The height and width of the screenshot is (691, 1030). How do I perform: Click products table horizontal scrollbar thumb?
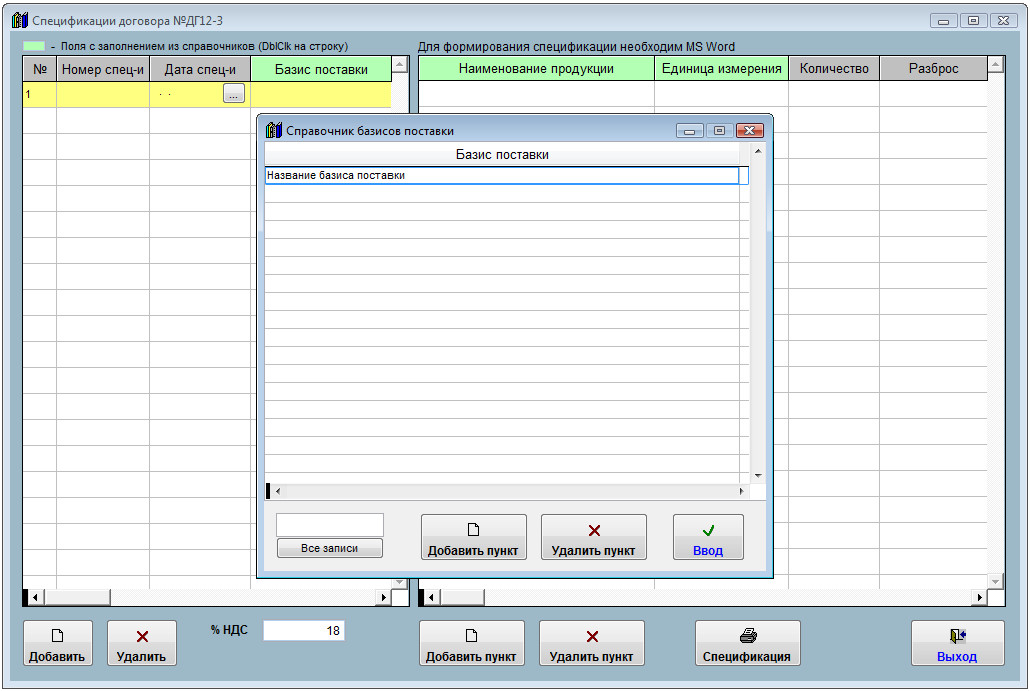[462, 597]
